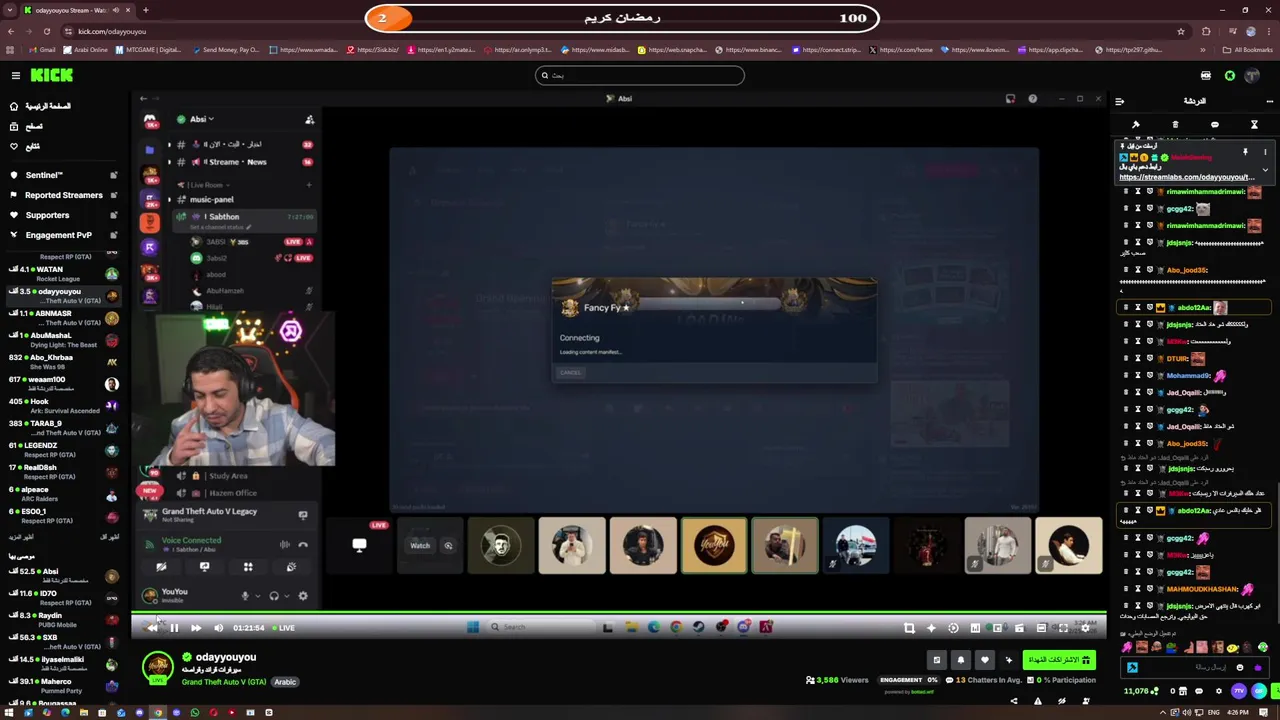Expand the Absi server dropdown in Discord
Viewport: 1280px width, 720px height.
pos(201,119)
